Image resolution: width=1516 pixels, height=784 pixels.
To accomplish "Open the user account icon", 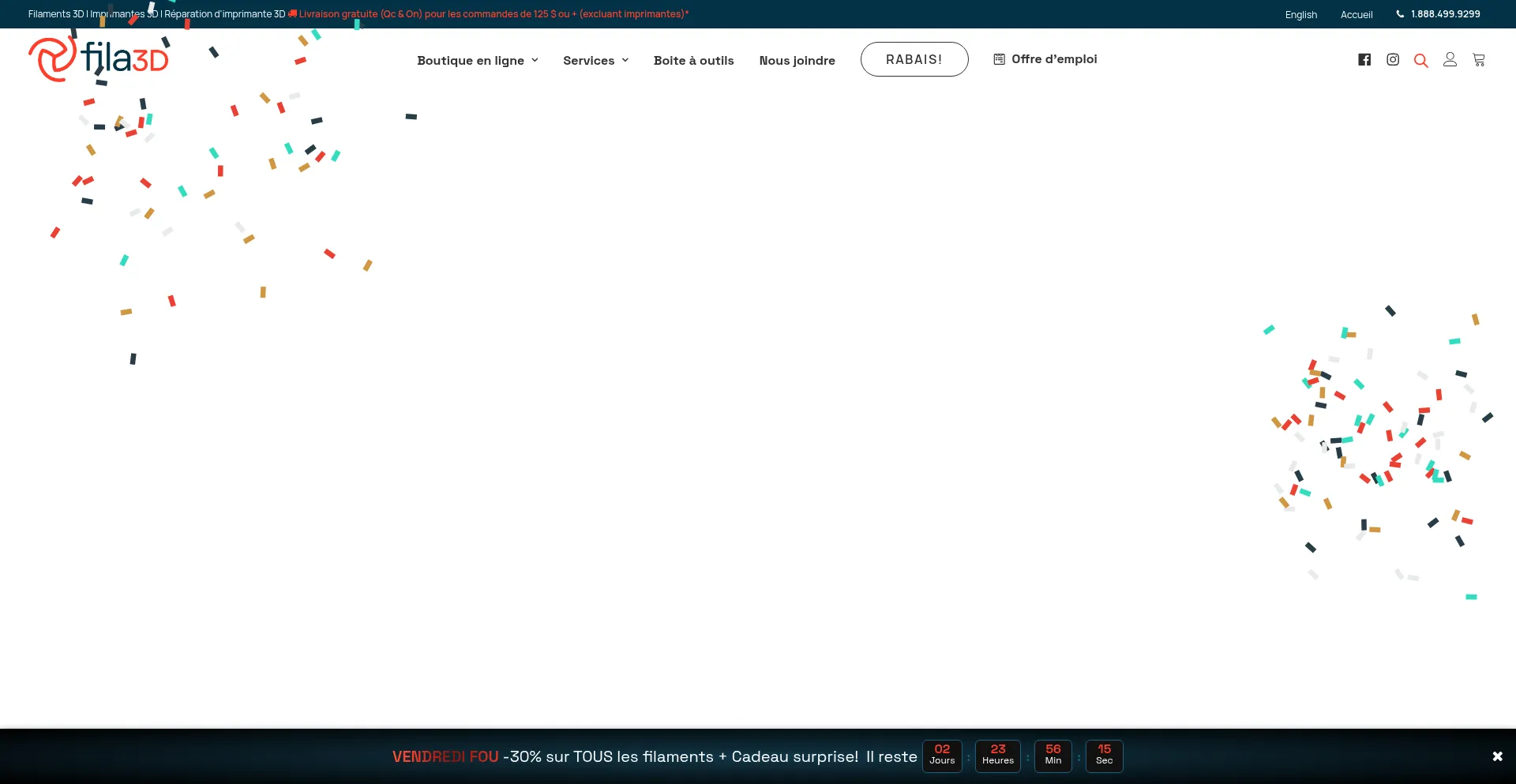I will click(1450, 60).
